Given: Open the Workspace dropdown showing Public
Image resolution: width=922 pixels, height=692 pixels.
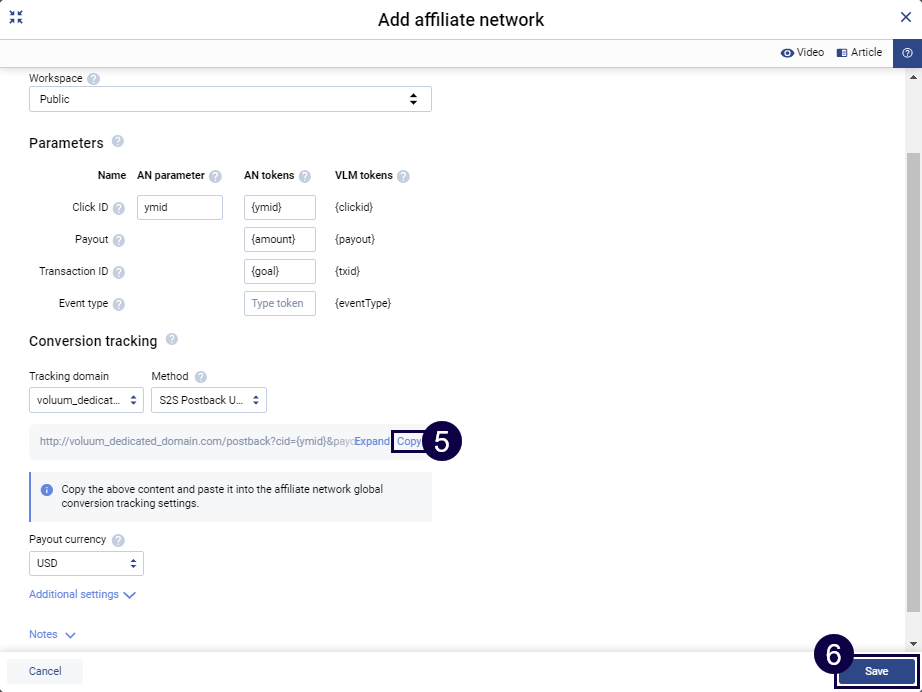Looking at the screenshot, I should click(230, 99).
